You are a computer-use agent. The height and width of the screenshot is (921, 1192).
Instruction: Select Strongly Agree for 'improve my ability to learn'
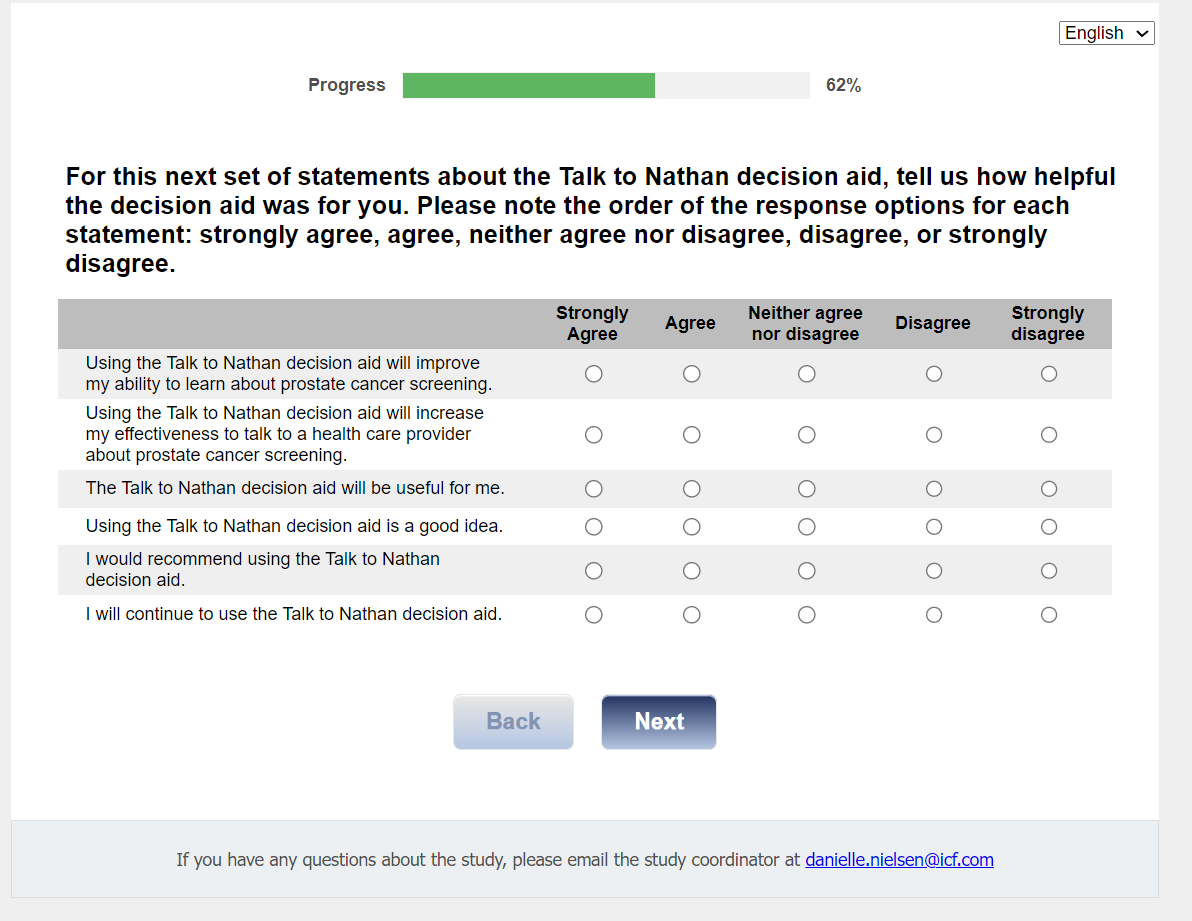point(594,374)
